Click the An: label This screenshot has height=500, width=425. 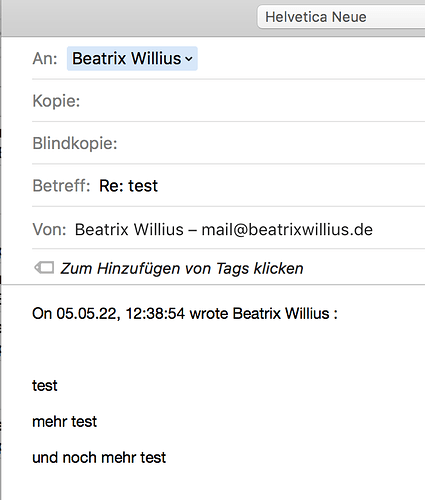pos(45,59)
